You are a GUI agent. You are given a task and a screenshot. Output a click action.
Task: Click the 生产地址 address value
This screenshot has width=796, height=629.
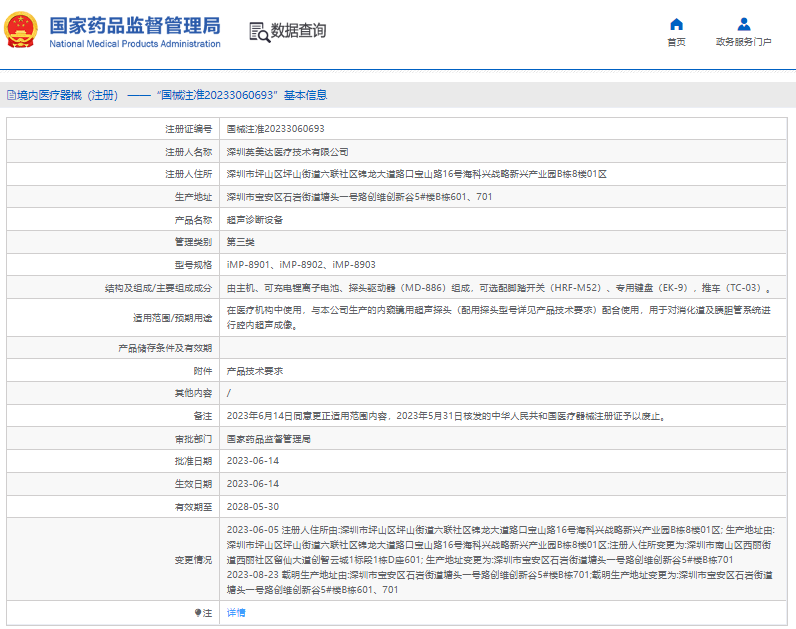point(359,197)
